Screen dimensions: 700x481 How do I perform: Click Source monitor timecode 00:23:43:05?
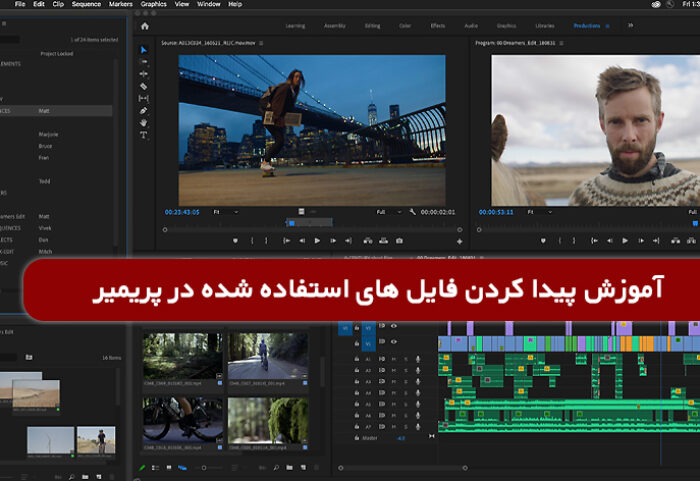[182, 212]
